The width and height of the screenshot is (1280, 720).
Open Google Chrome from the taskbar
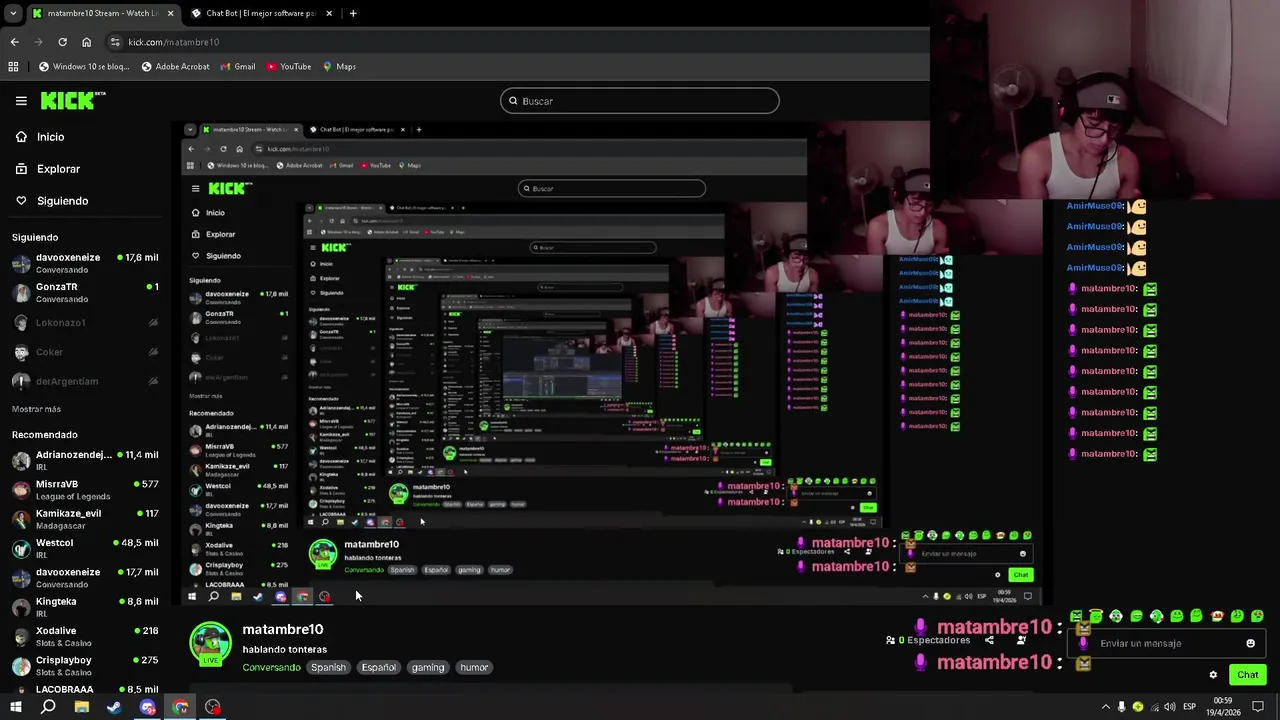tap(180, 707)
